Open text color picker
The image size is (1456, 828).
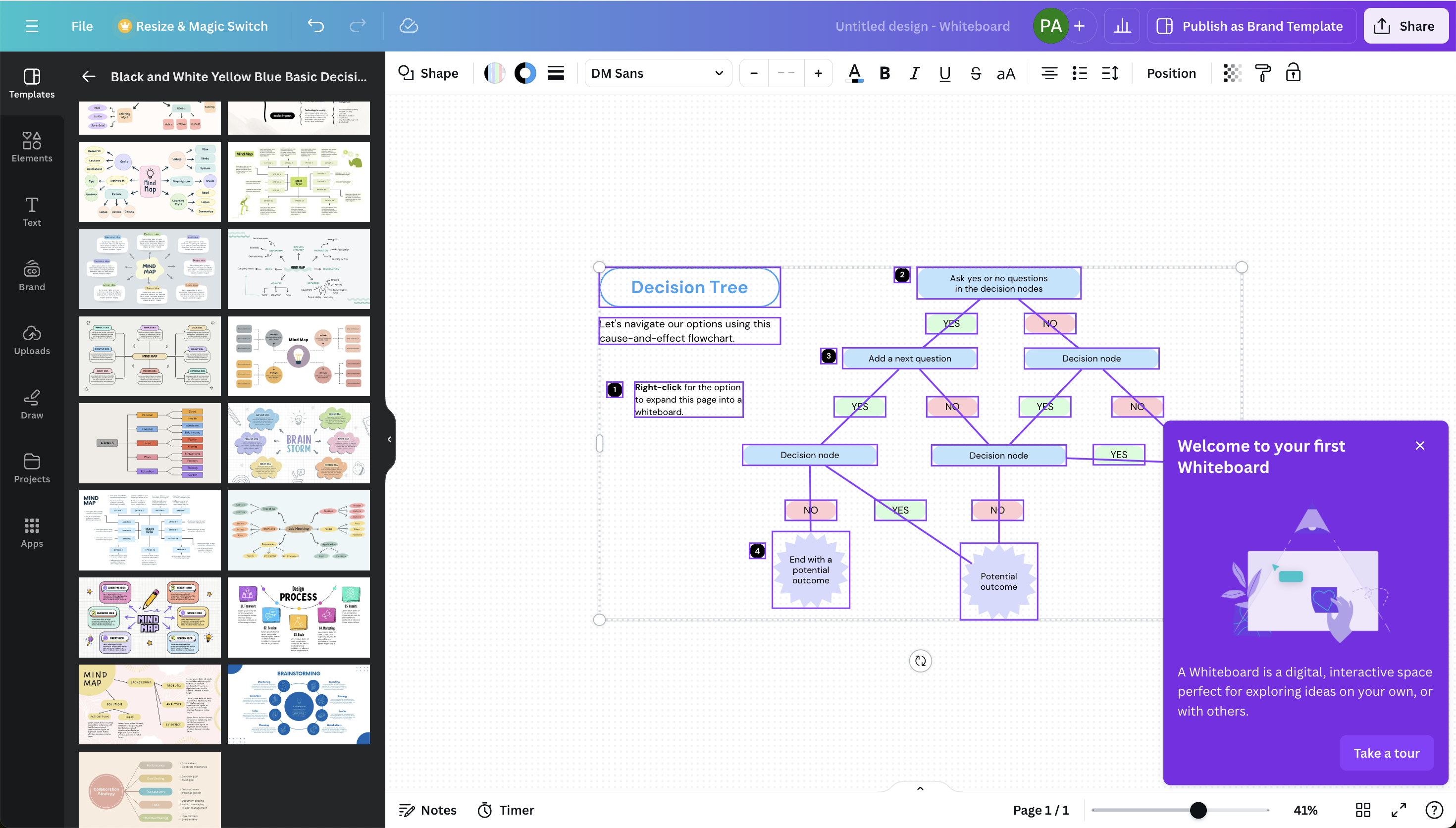(854, 73)
